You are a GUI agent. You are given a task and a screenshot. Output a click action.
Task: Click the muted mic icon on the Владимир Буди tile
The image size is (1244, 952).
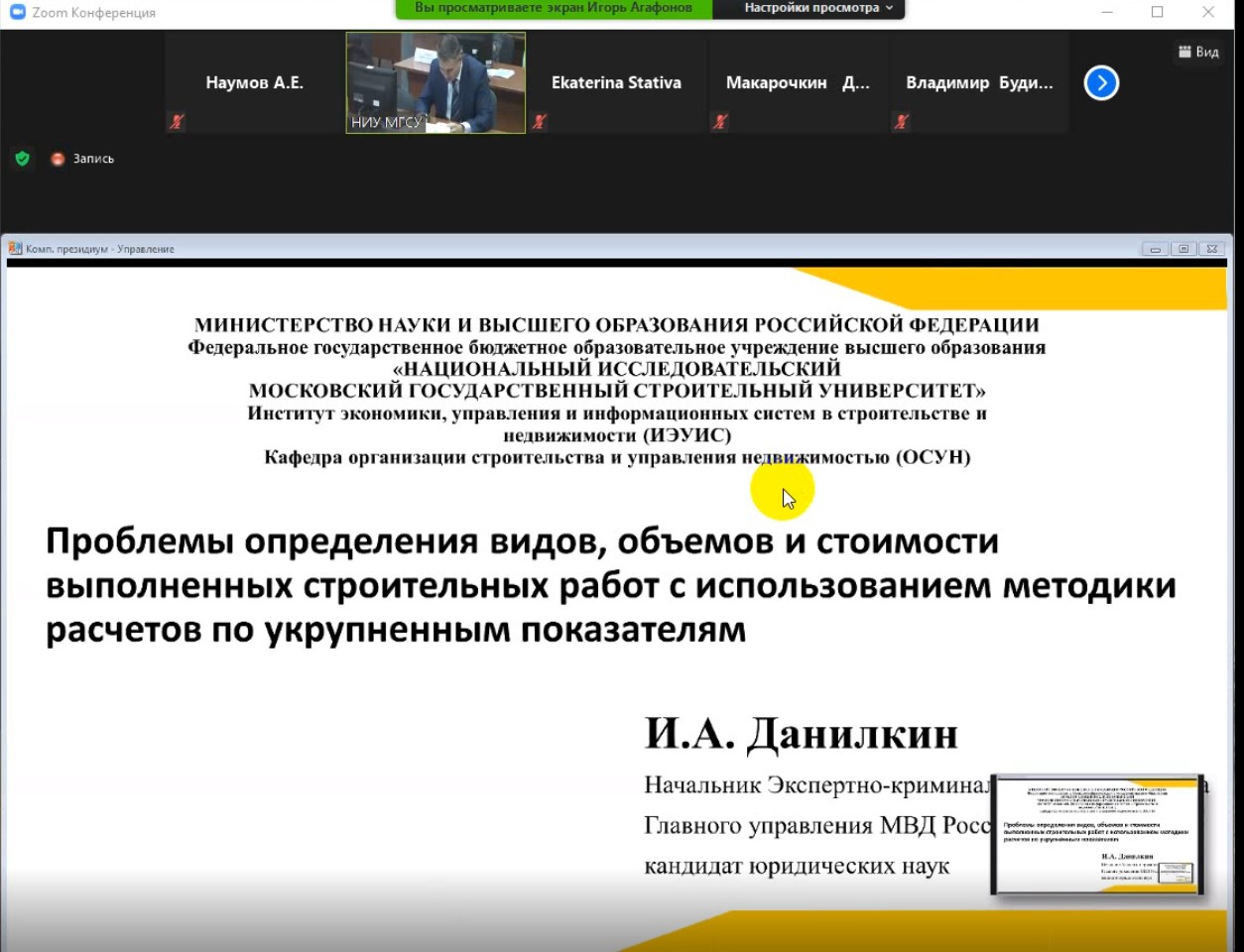coord(902,122)
